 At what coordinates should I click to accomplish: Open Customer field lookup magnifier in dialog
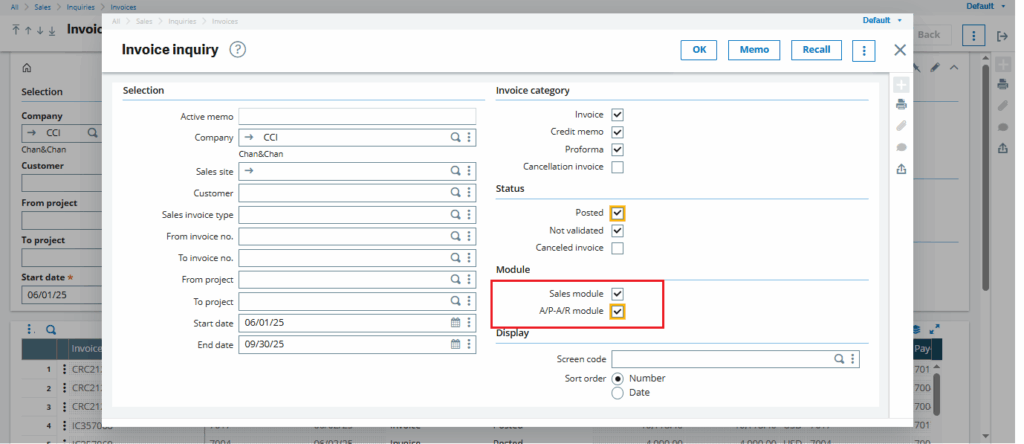click(455, 193)
